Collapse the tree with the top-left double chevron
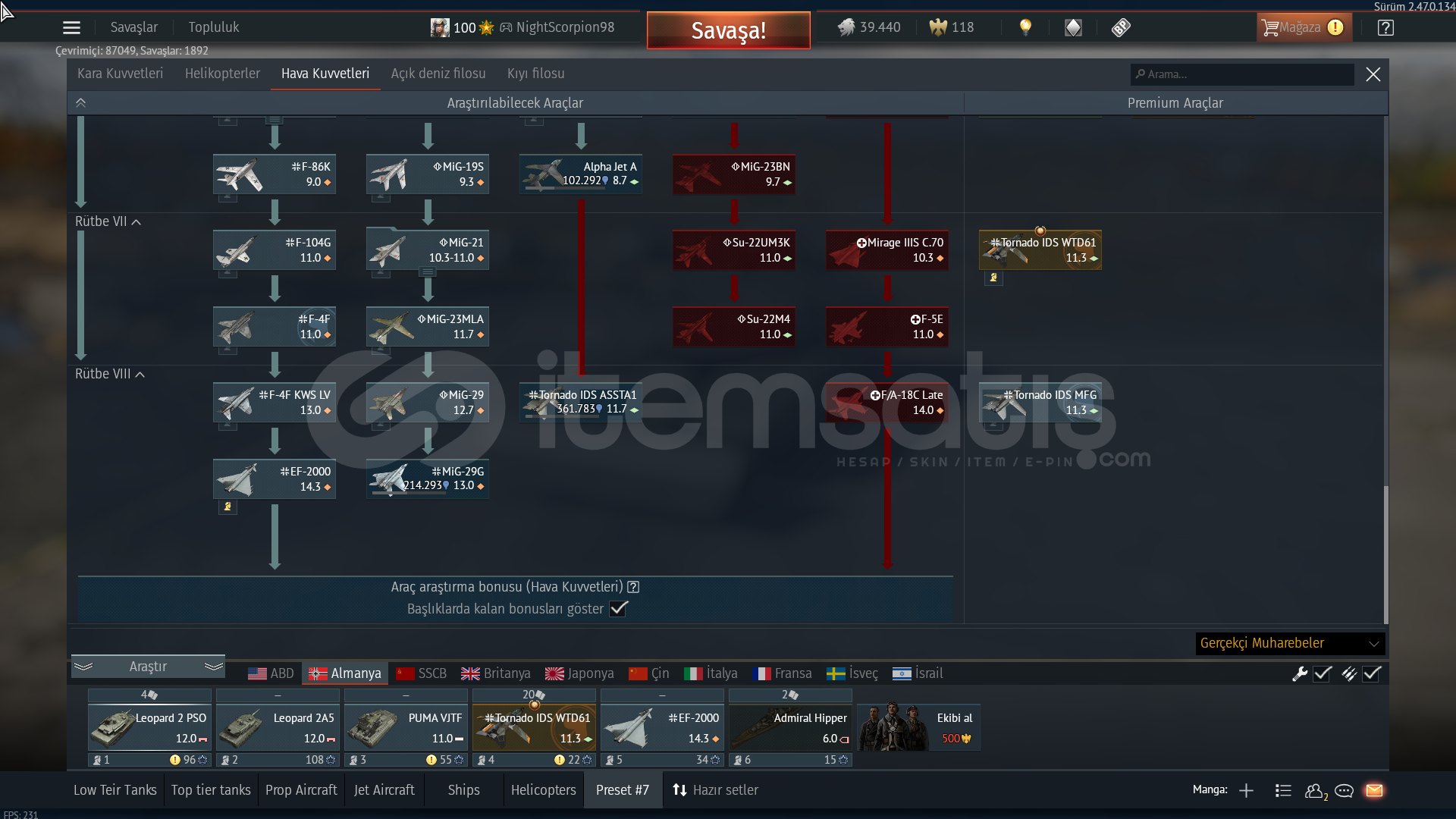Viewport: 1456px width, 819px height. [x=81, y=103]
